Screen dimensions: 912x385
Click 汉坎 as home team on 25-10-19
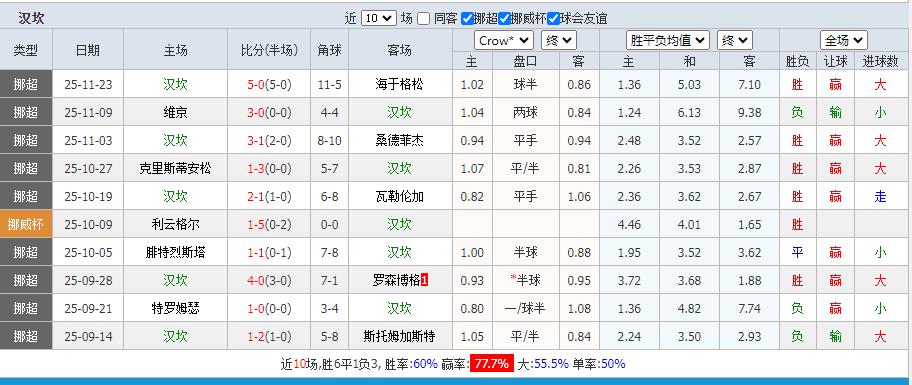pyautogui.click(x=176, y=196)
